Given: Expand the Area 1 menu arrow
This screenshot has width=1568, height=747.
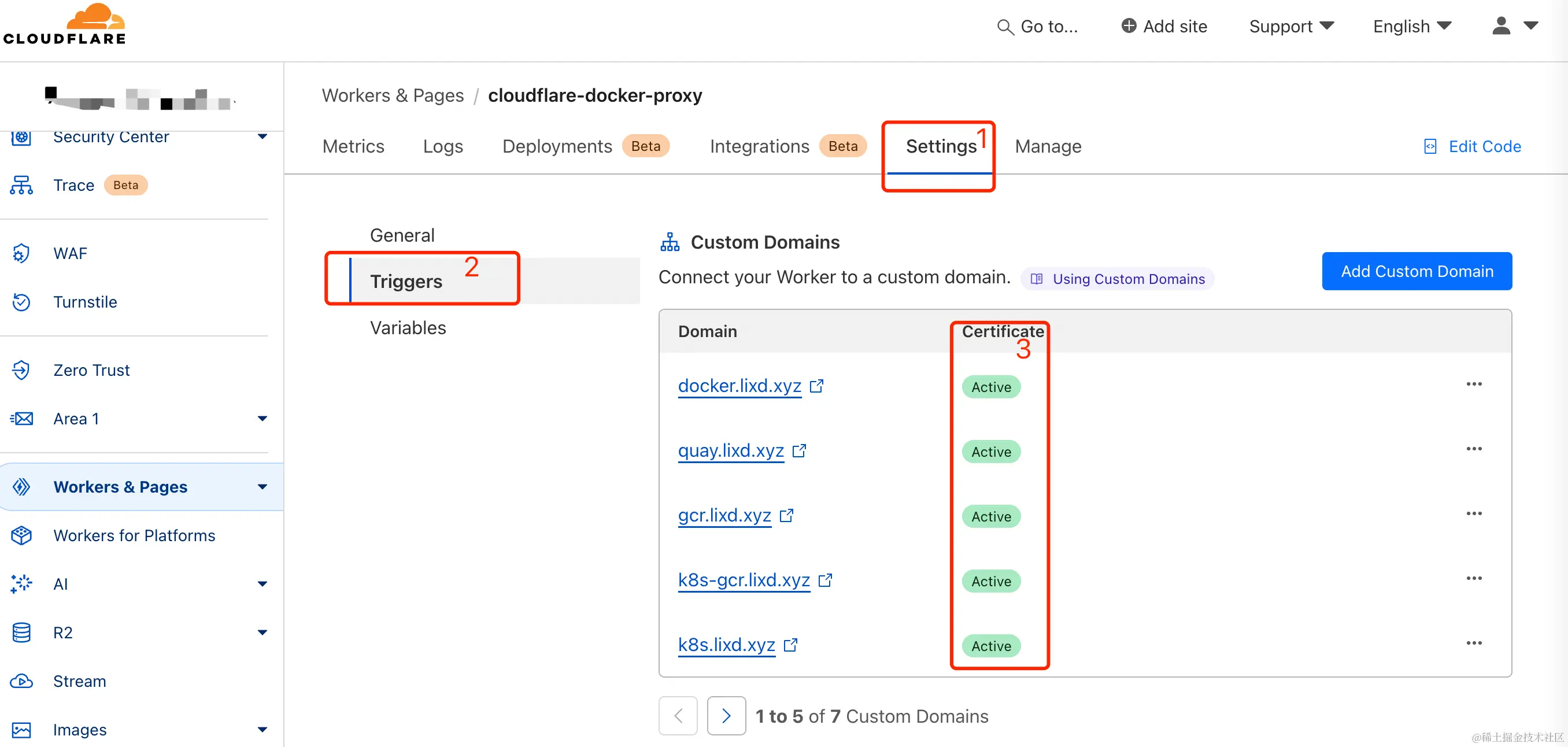Looking at the screenshot, I should pos(262,419).
